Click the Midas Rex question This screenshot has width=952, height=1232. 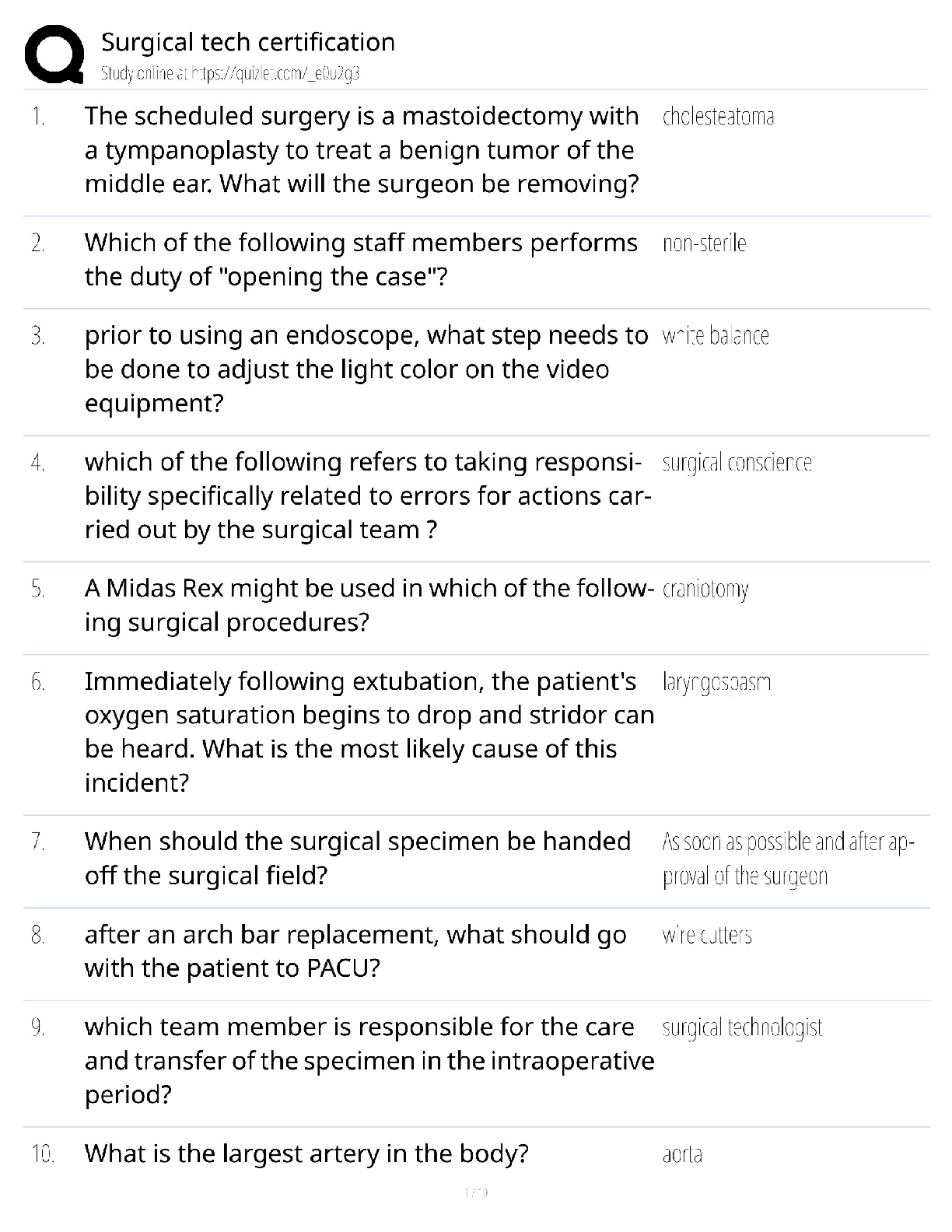[369, 605]
